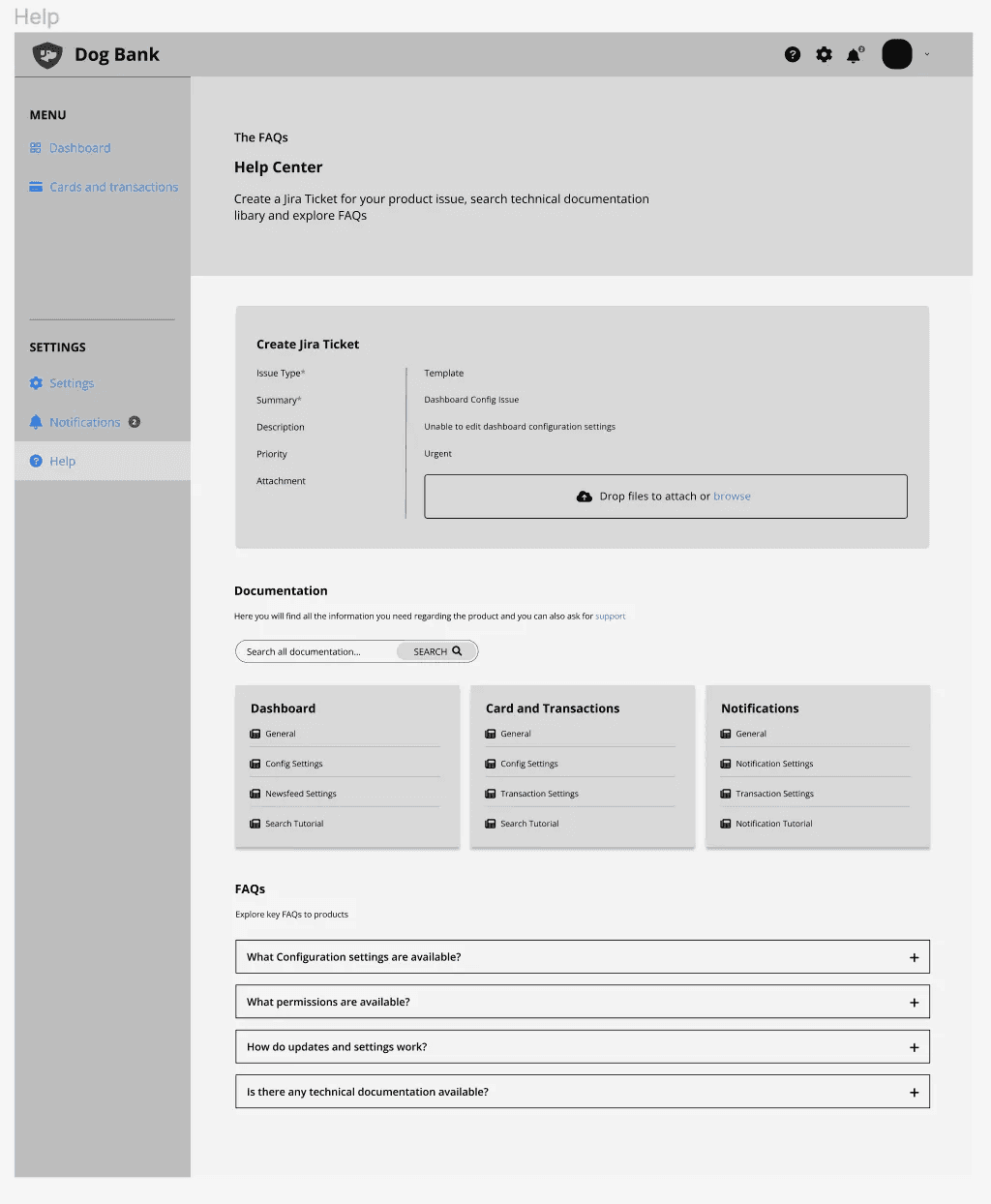Click the bell icon beside Notifications in sidebar
The image size is (991, 1204).
(x=35, y=422)
